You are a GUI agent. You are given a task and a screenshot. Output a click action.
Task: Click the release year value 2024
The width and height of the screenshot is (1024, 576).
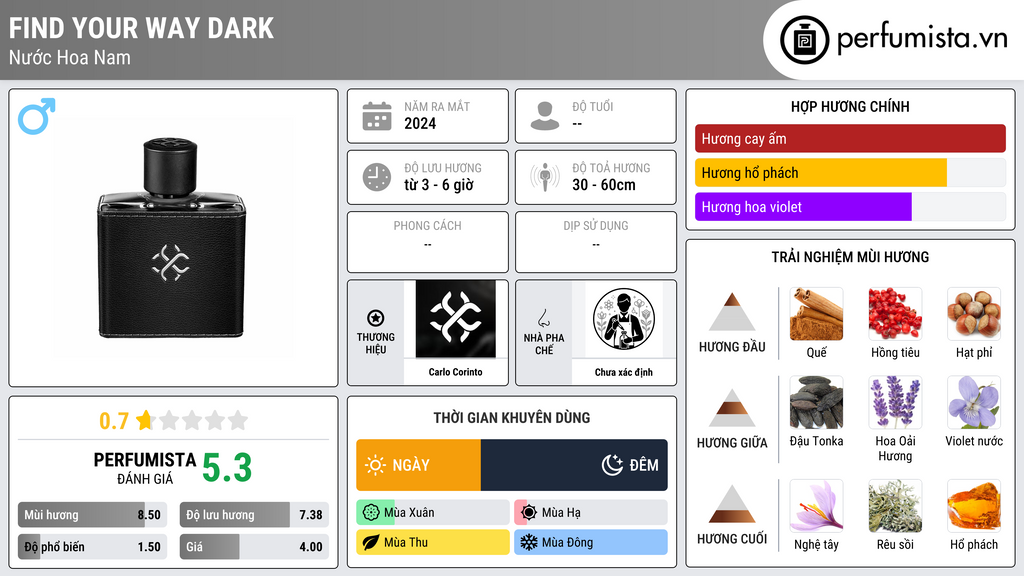(x=420, y=123)
